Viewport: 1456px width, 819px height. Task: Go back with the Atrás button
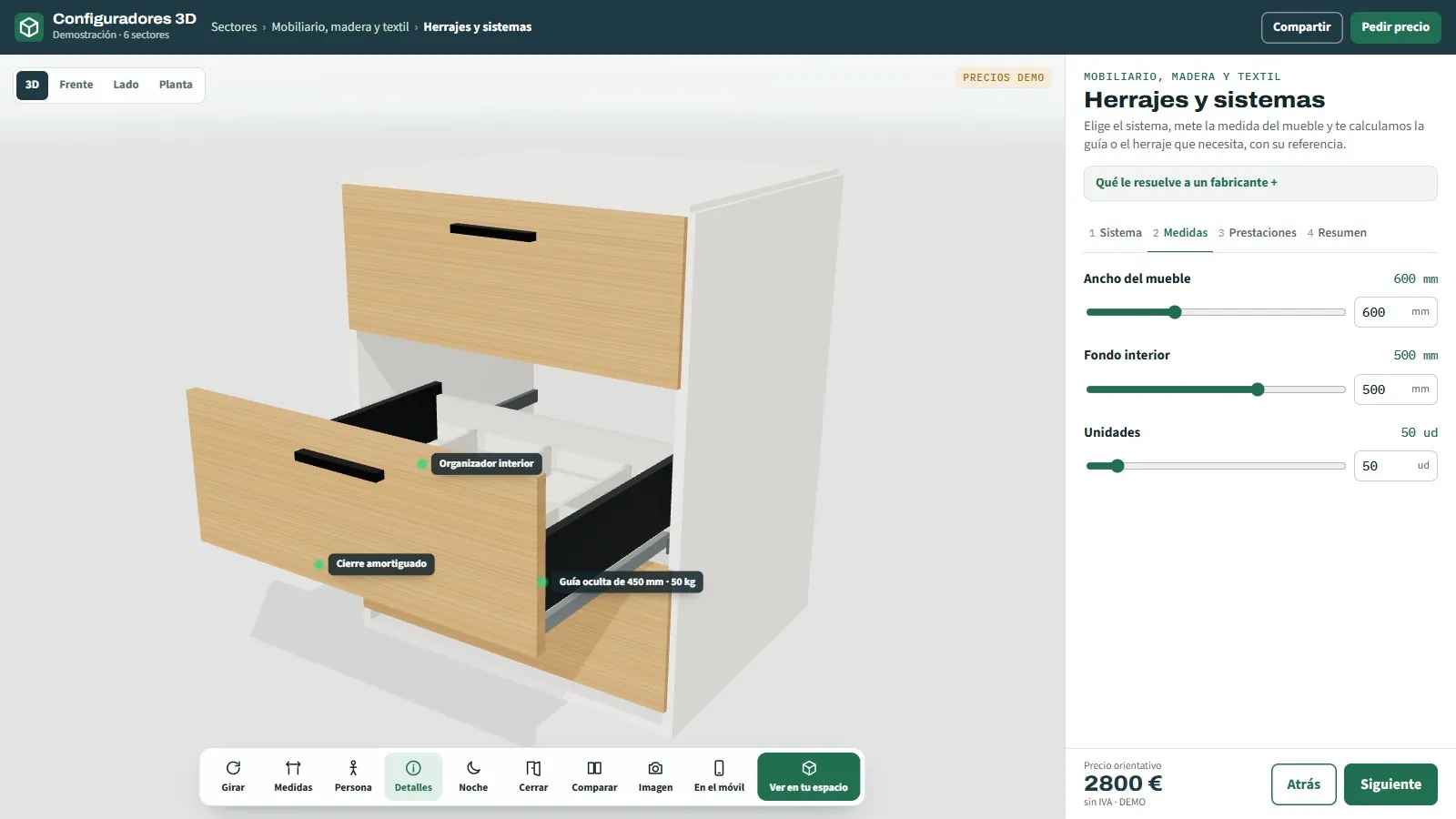coord(1303,784)
